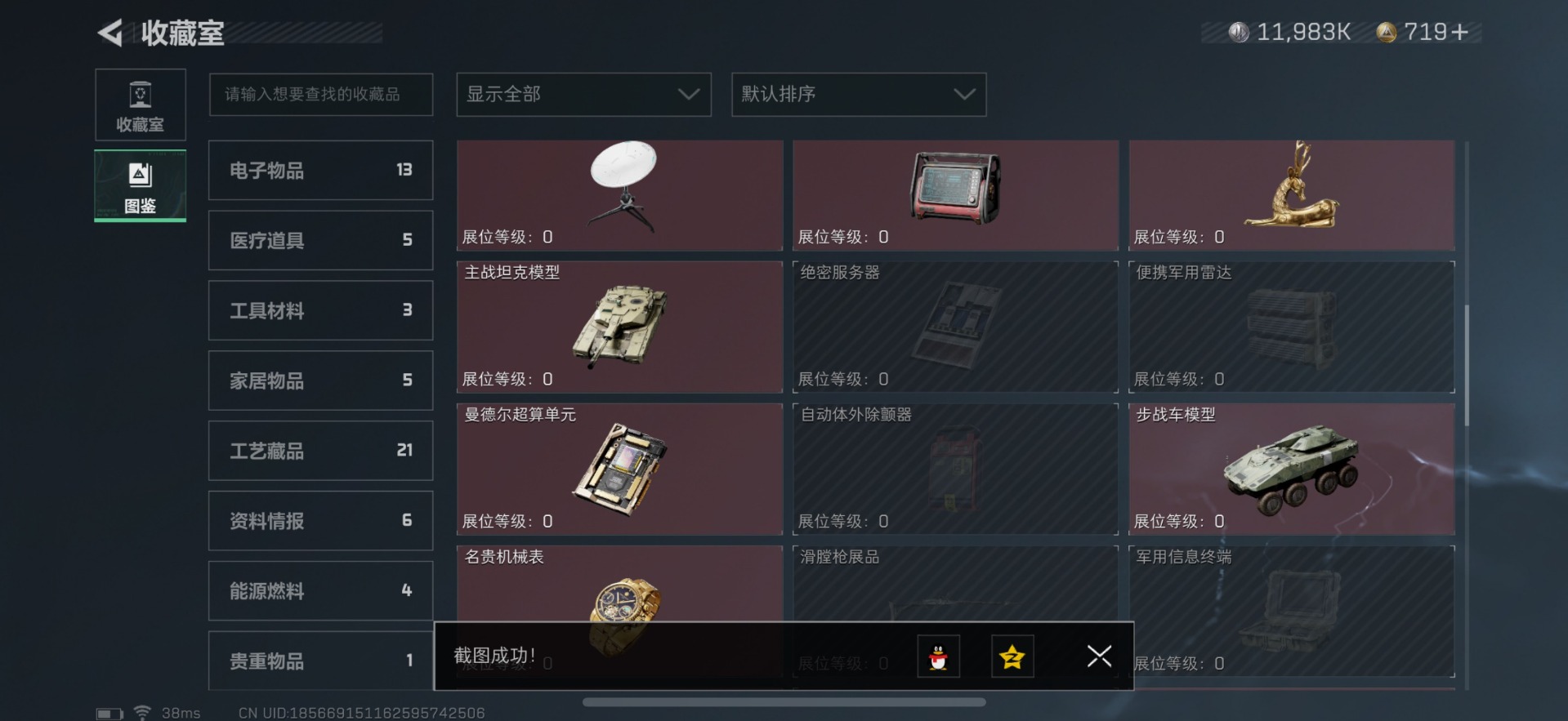Click the gold triangle currency icon
This screenshot has width=1568, height=721.
tap(1386, 32)
